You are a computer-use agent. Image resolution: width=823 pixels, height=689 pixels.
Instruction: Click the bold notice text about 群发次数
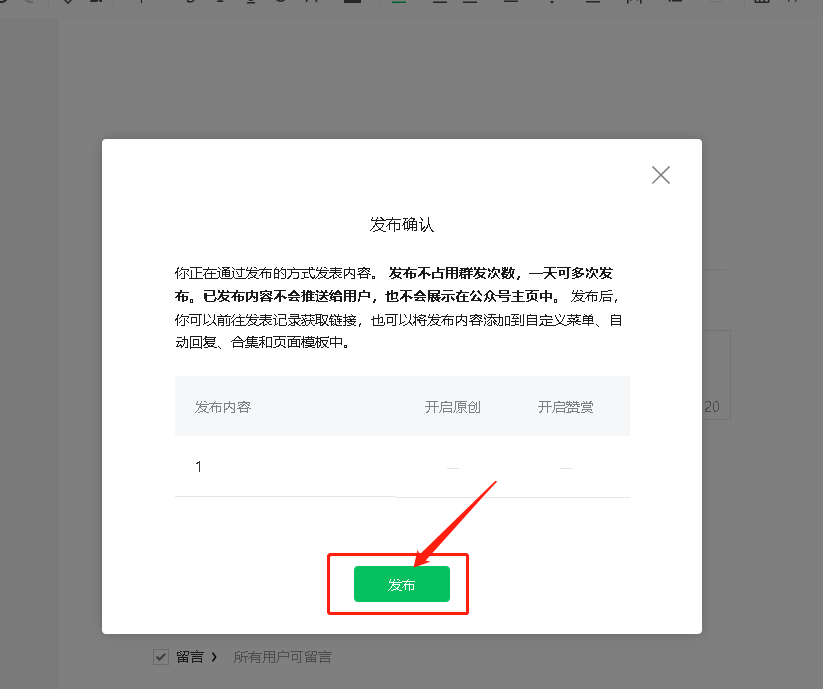394,284
